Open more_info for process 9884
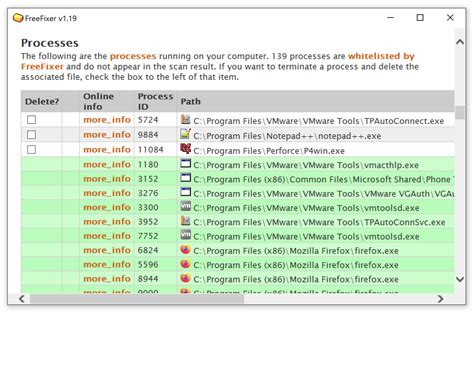The image size is (474, 367). tap(107, 135)
